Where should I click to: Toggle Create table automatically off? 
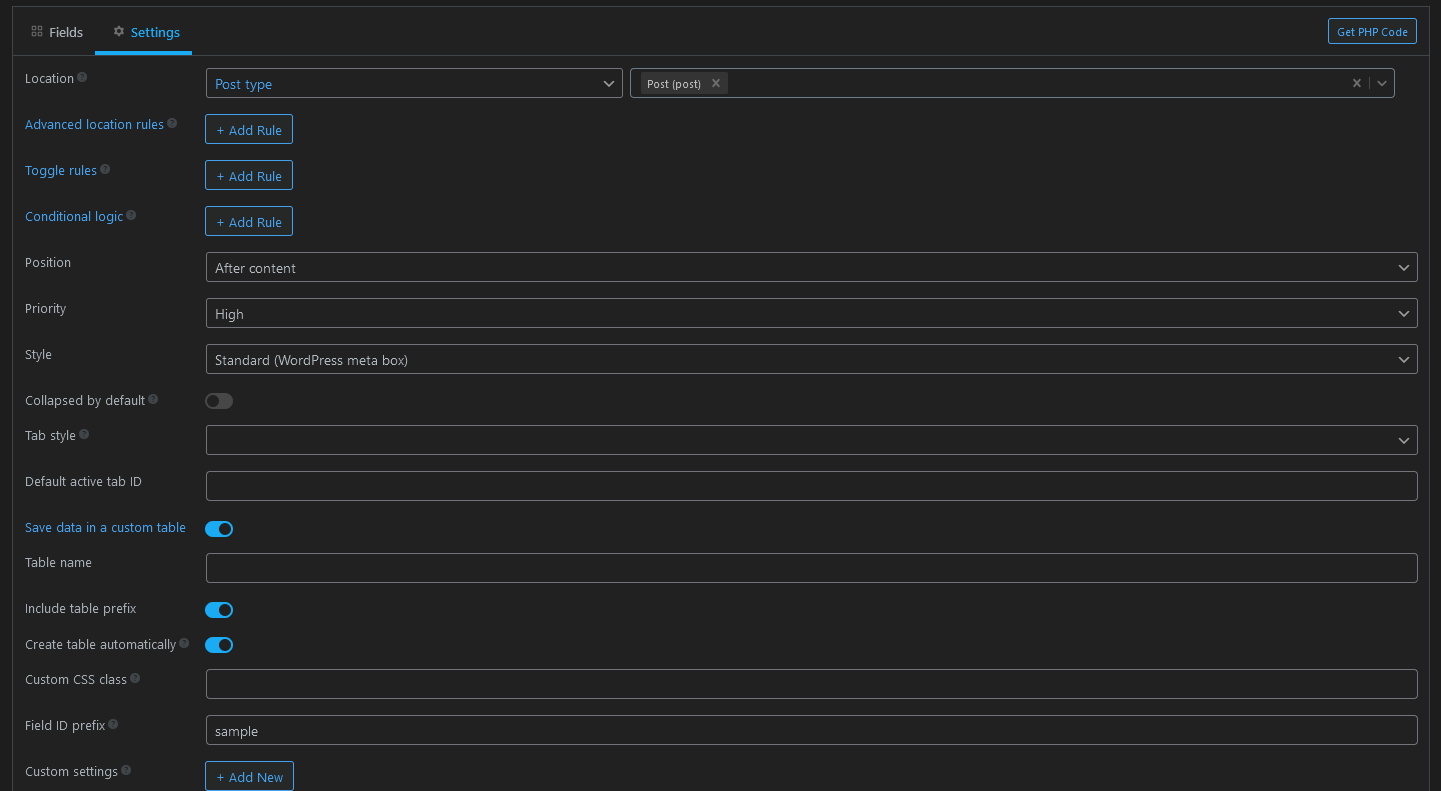pyautogui.click(x=219, y=645)
